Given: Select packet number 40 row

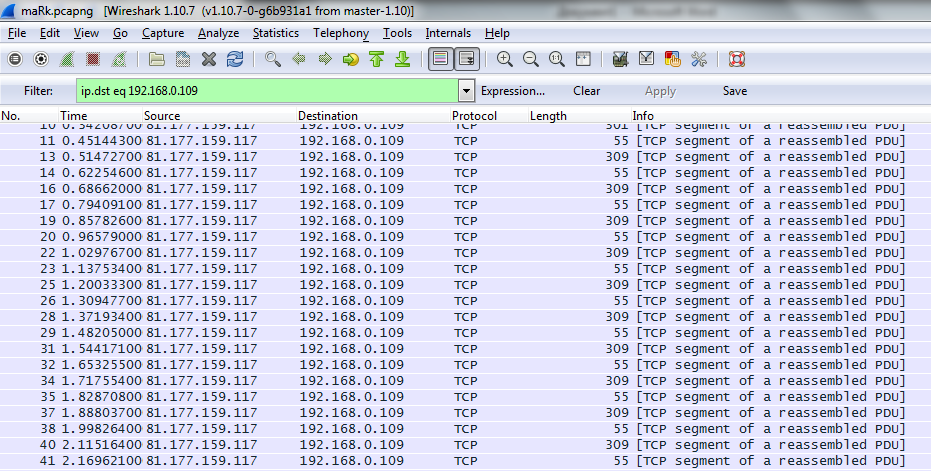Looking at the screenshot, I should [466, 445].
